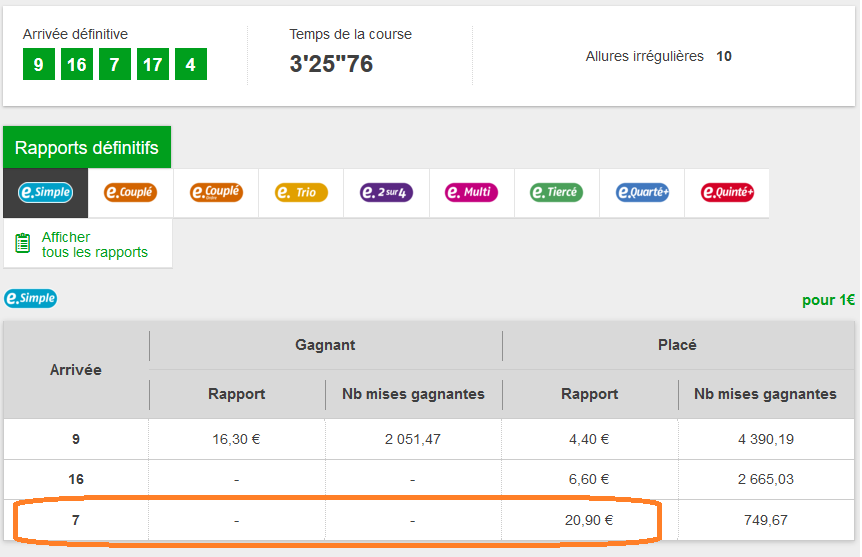Viewport: 862px width, 557px height.
Task: Select the blue e.Quarté+ tab
Action: [642, 192]
